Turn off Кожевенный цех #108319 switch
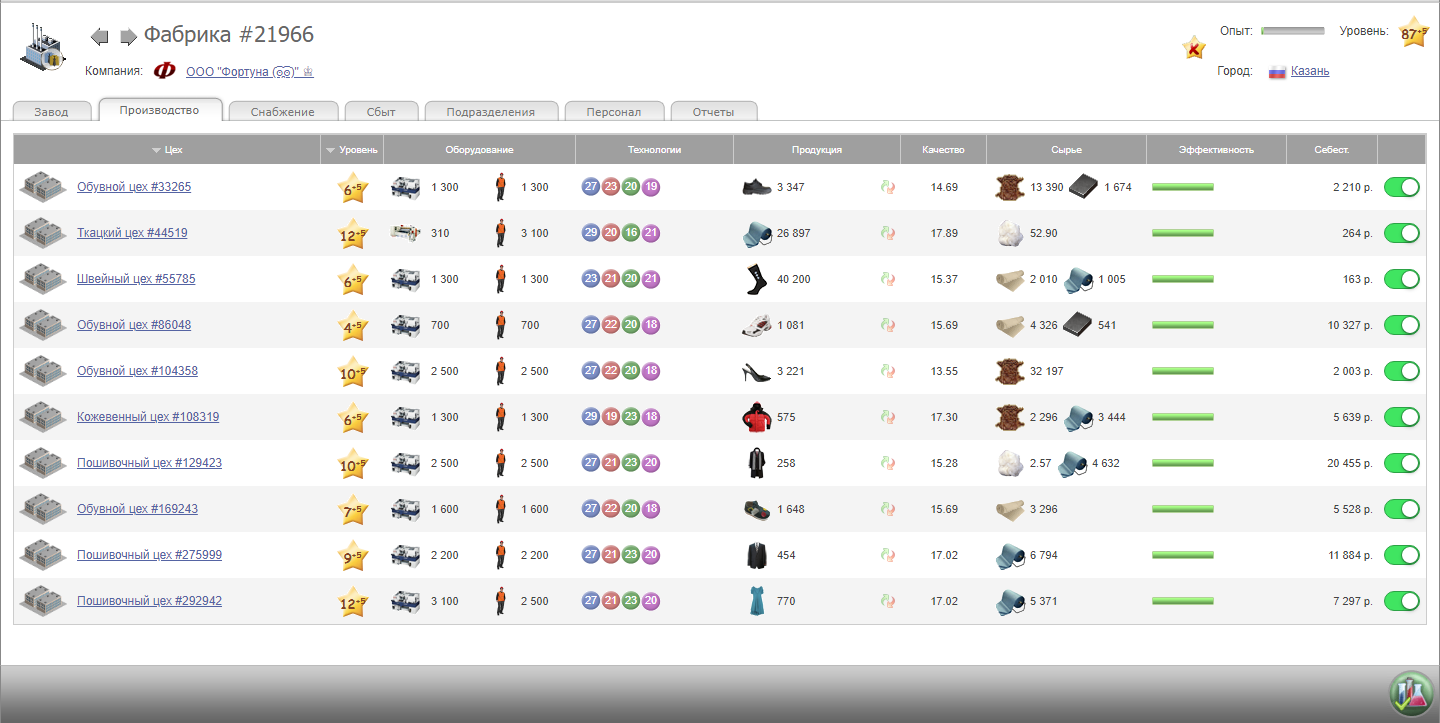This screenshot has width=1440, height=723. pos(1401,417)
